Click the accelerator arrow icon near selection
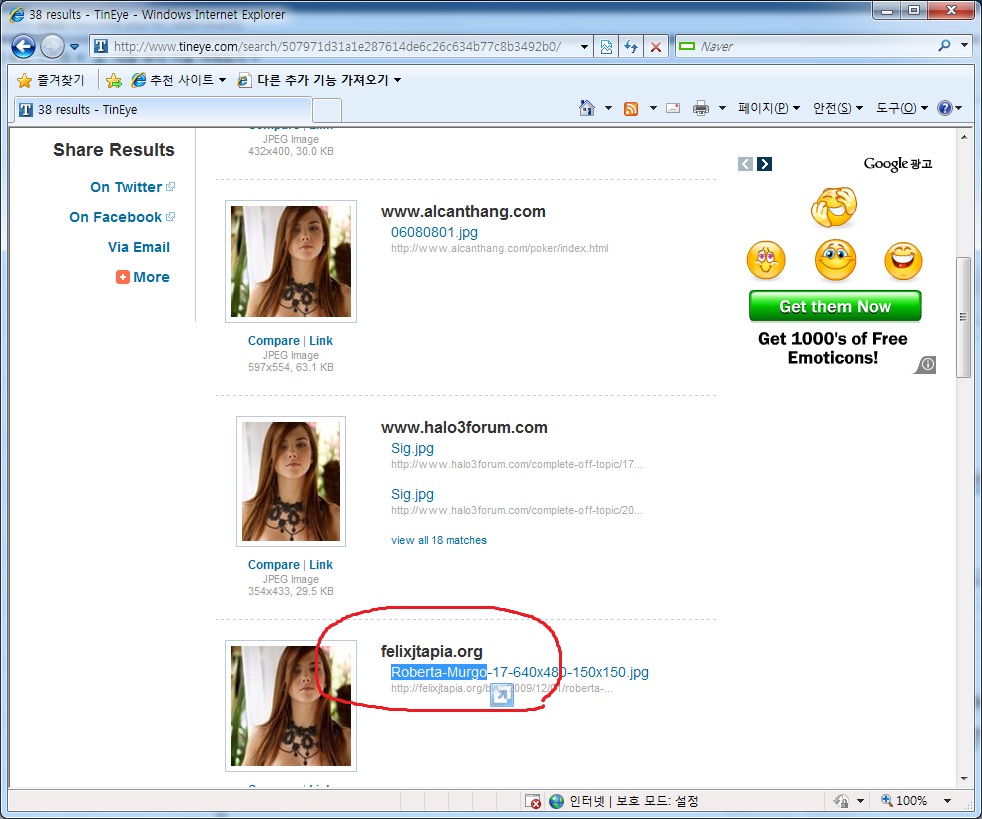 502,695
